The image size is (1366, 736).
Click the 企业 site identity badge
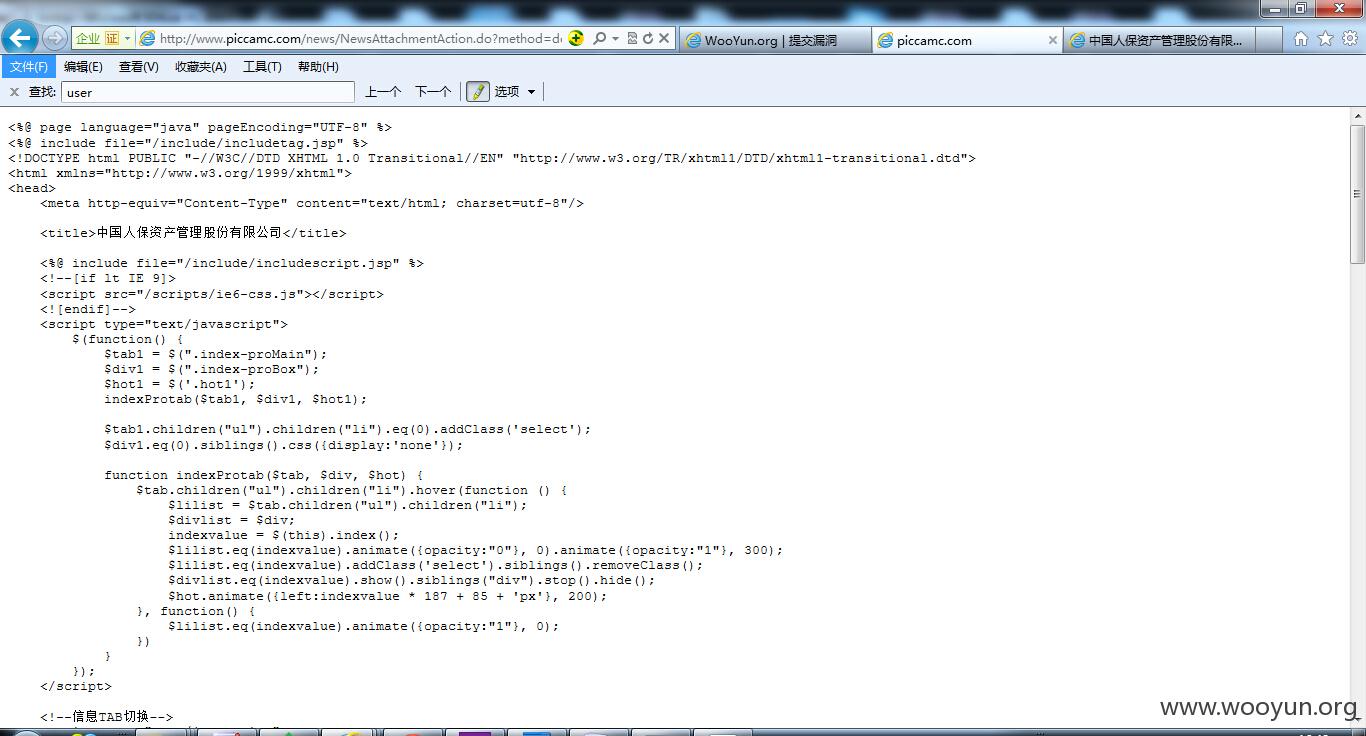pos(88,38)
